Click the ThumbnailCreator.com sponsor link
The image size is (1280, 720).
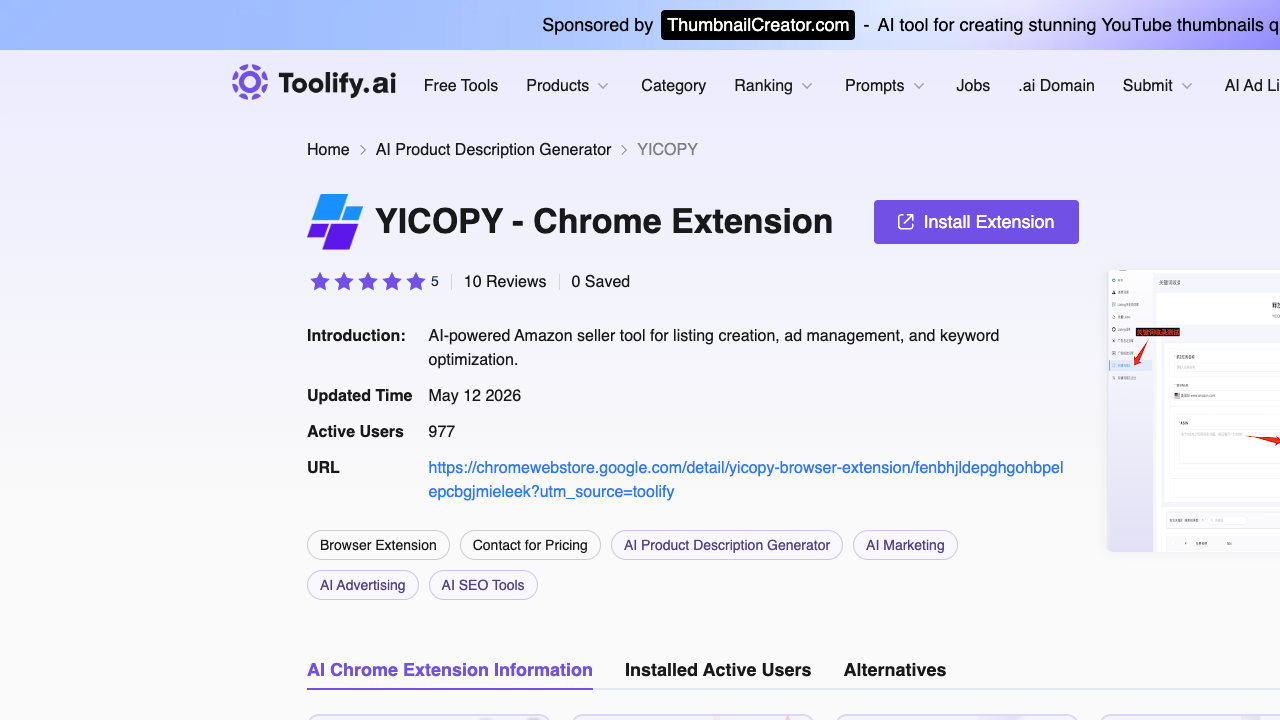click(758, 25)
